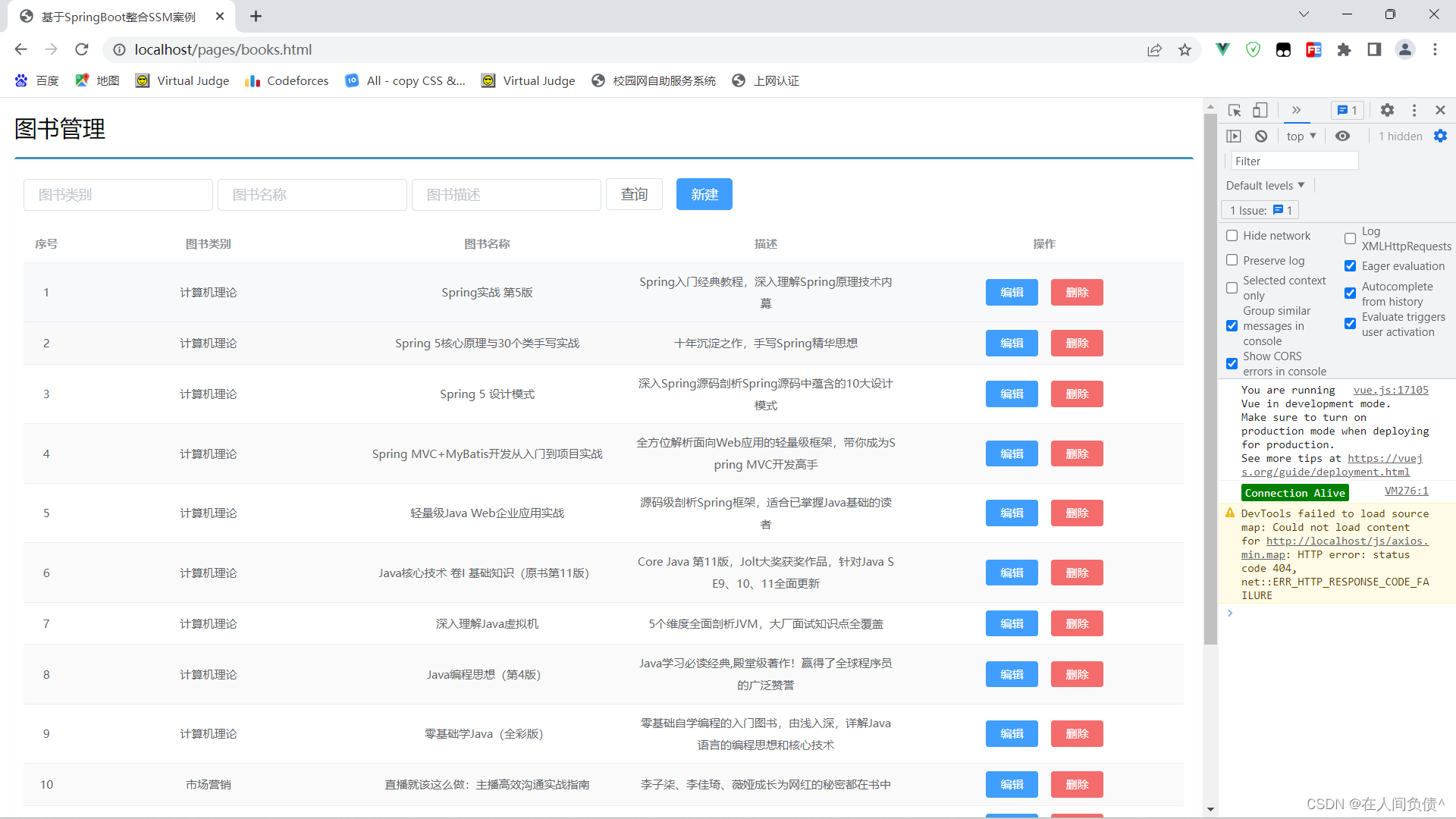Clear the console with ban icon
The height and width of the screenshot is (819, 1456).
point(1261,136)
